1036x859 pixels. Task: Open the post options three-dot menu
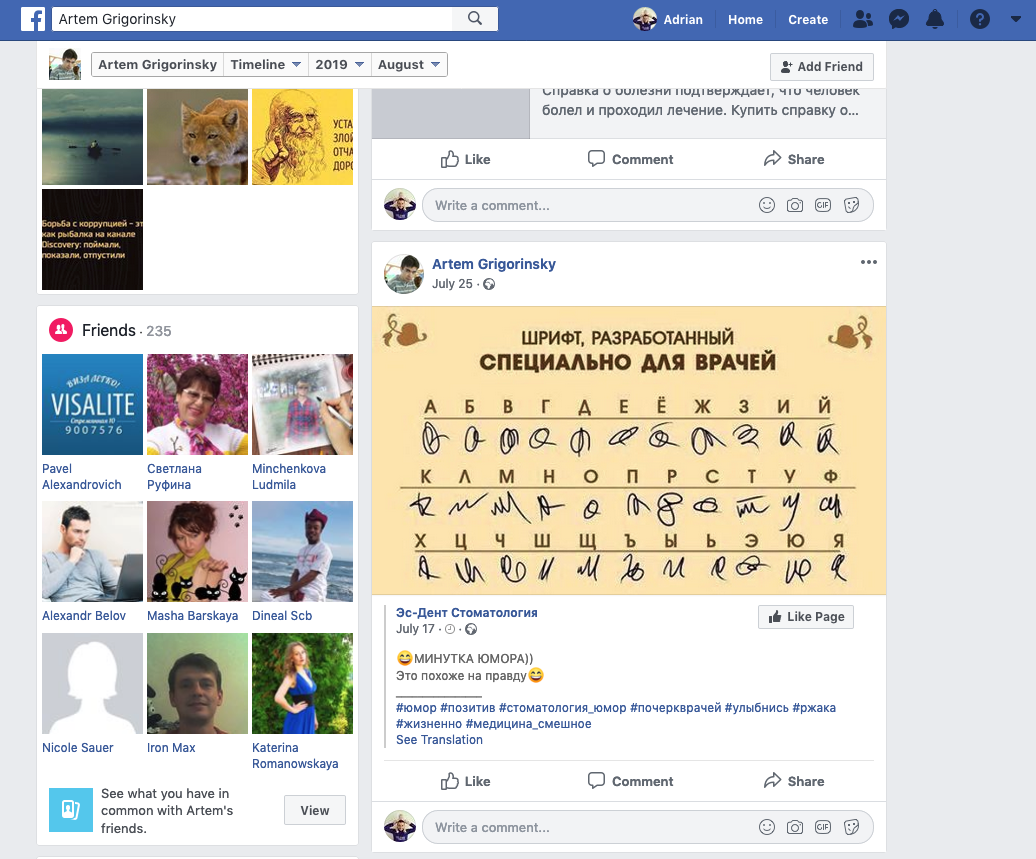point(868,263)
